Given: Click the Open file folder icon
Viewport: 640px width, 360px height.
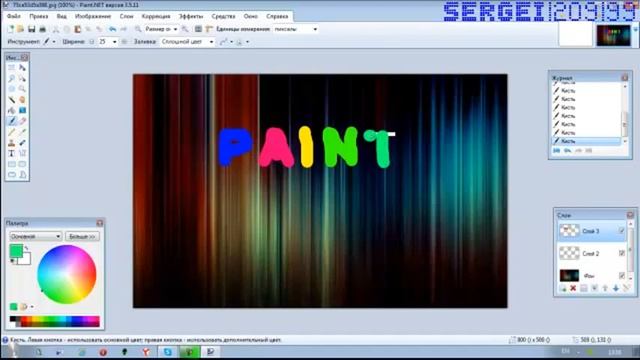Looking at the screenshot, I should coord(20,29).
